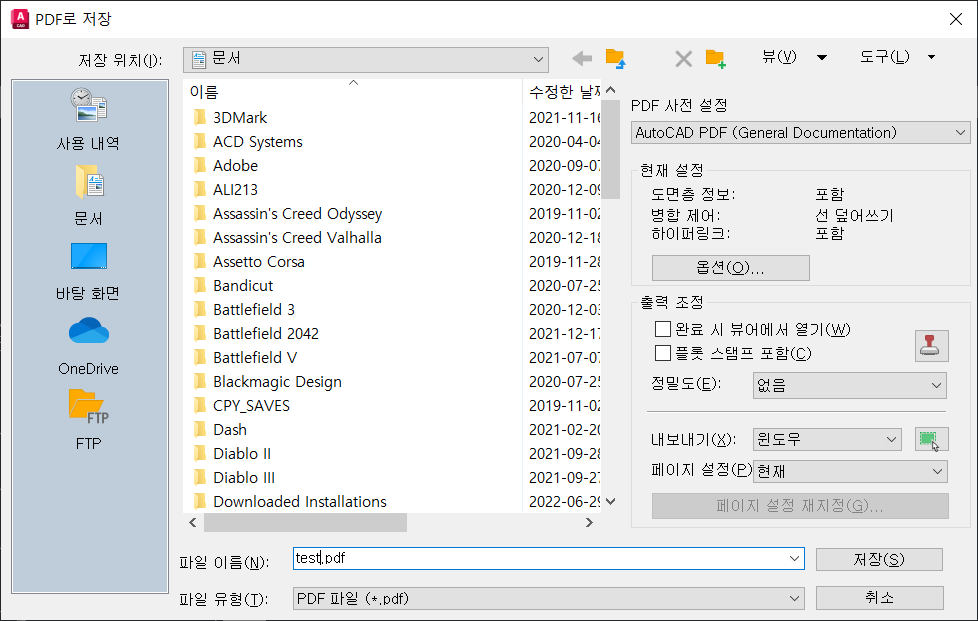The image size is (978, 621).
Task: Select the Diablo III folder
Action: click(234, 478)
